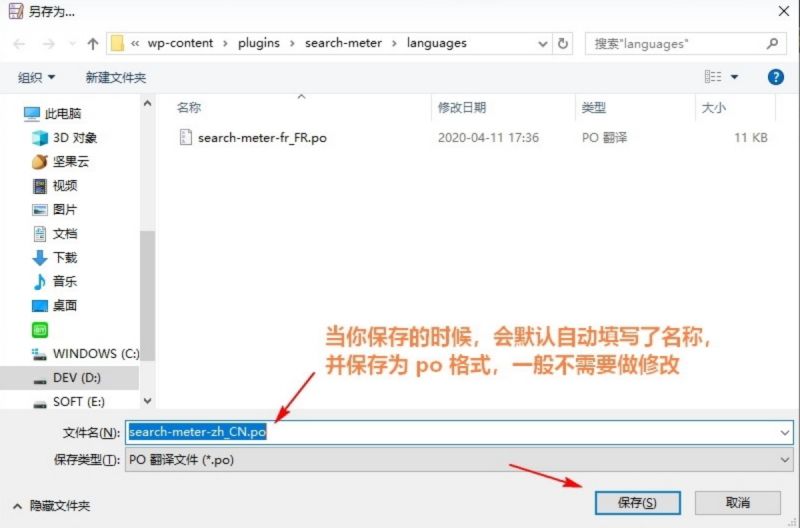Open the address bar path history dropdown
The height and width of the screenshot is (528, 800).
[x=542, y=44]
